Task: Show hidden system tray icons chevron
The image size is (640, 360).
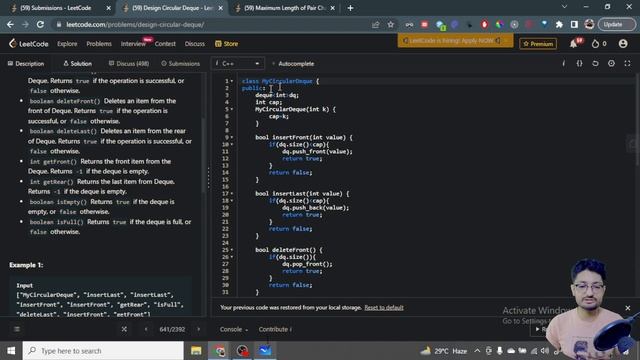Action: point(477,351)
